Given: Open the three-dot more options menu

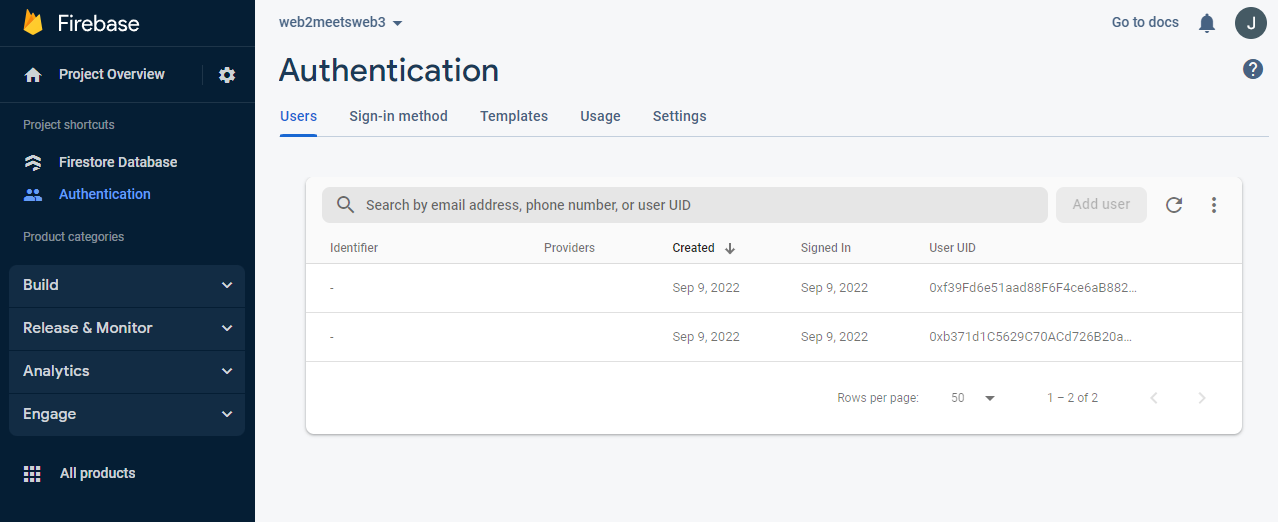Looking at the screenshot, I should (x=1214, y=205).
